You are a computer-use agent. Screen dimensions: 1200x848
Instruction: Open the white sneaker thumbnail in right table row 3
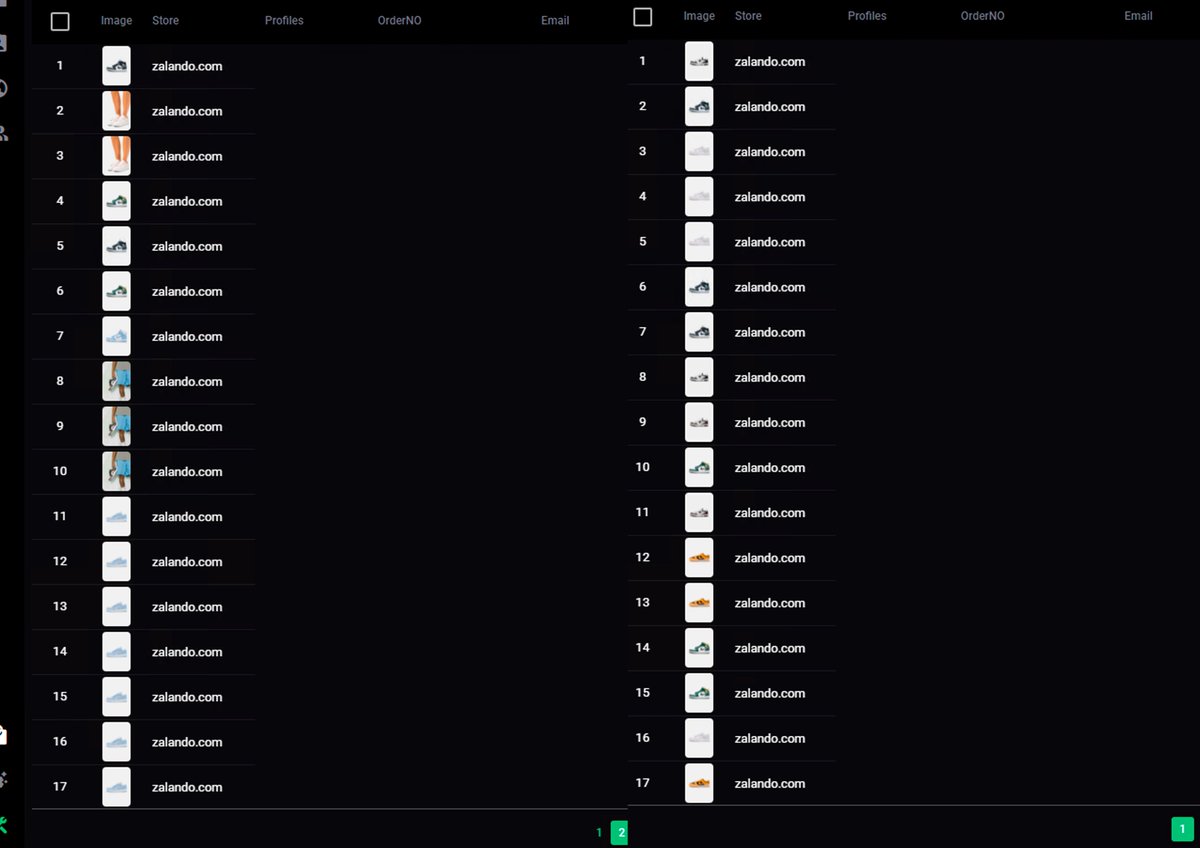coord(699,152)
